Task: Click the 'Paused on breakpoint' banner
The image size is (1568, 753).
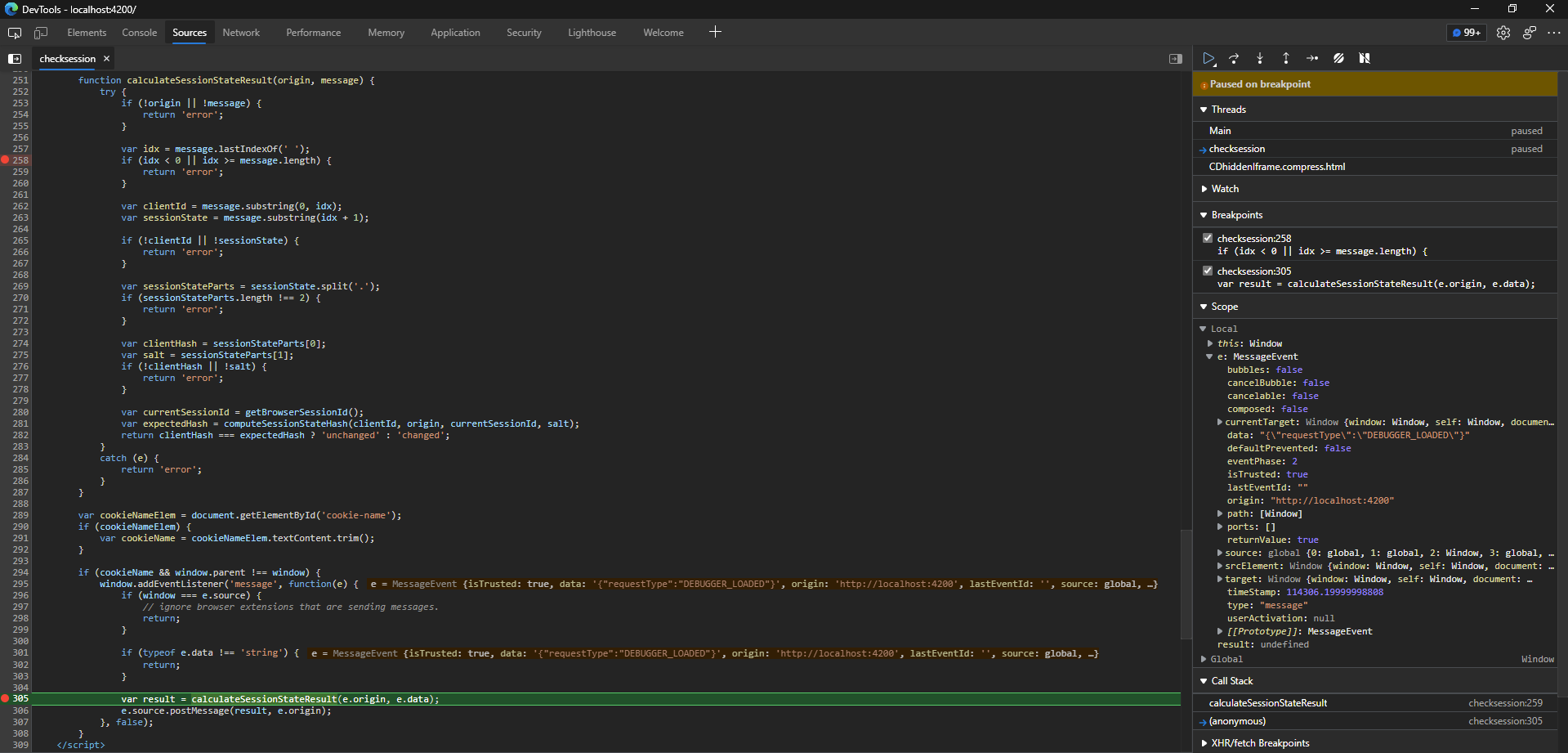Action: point(1375,84)
